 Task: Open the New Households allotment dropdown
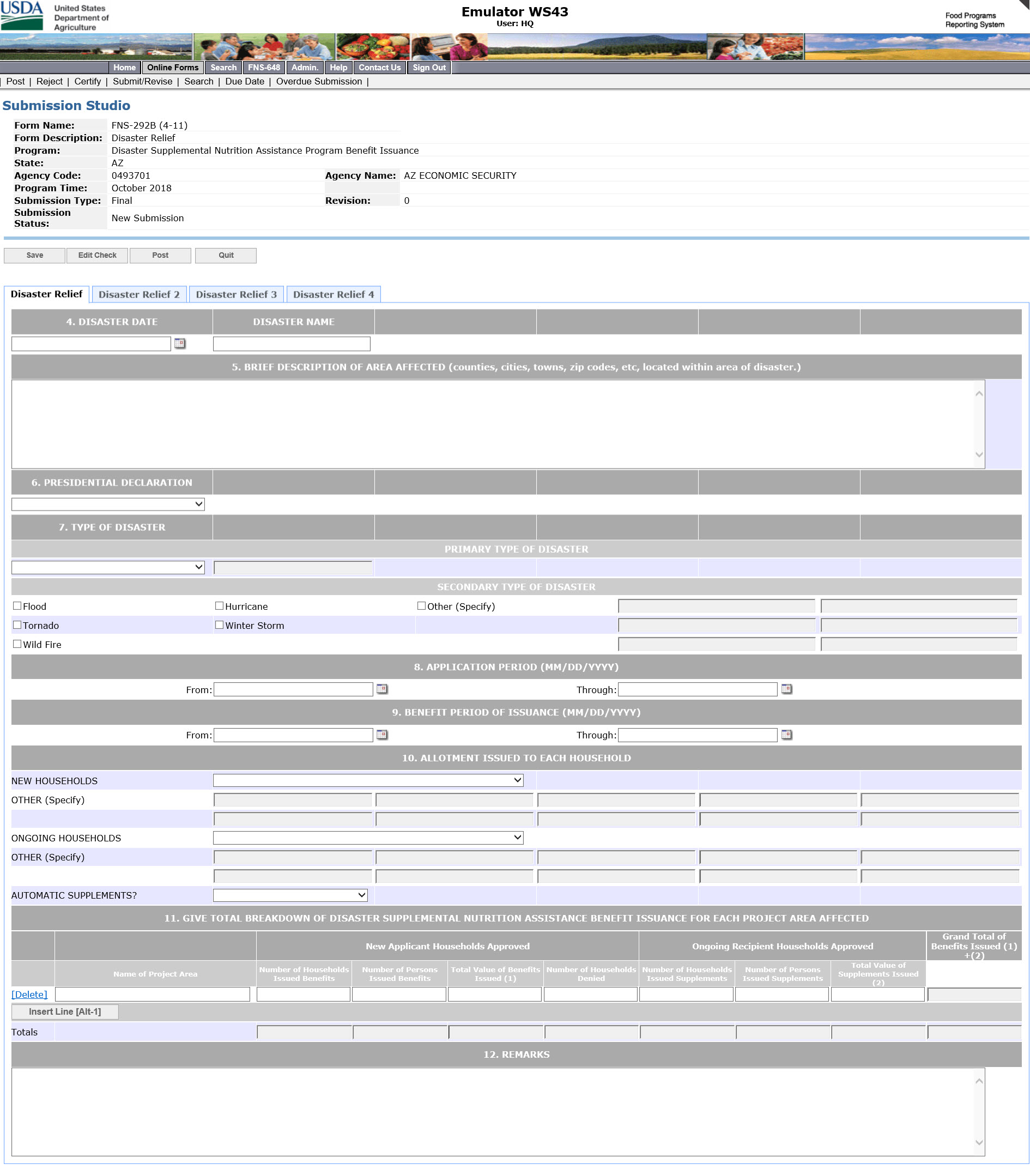tap(368, 780)
